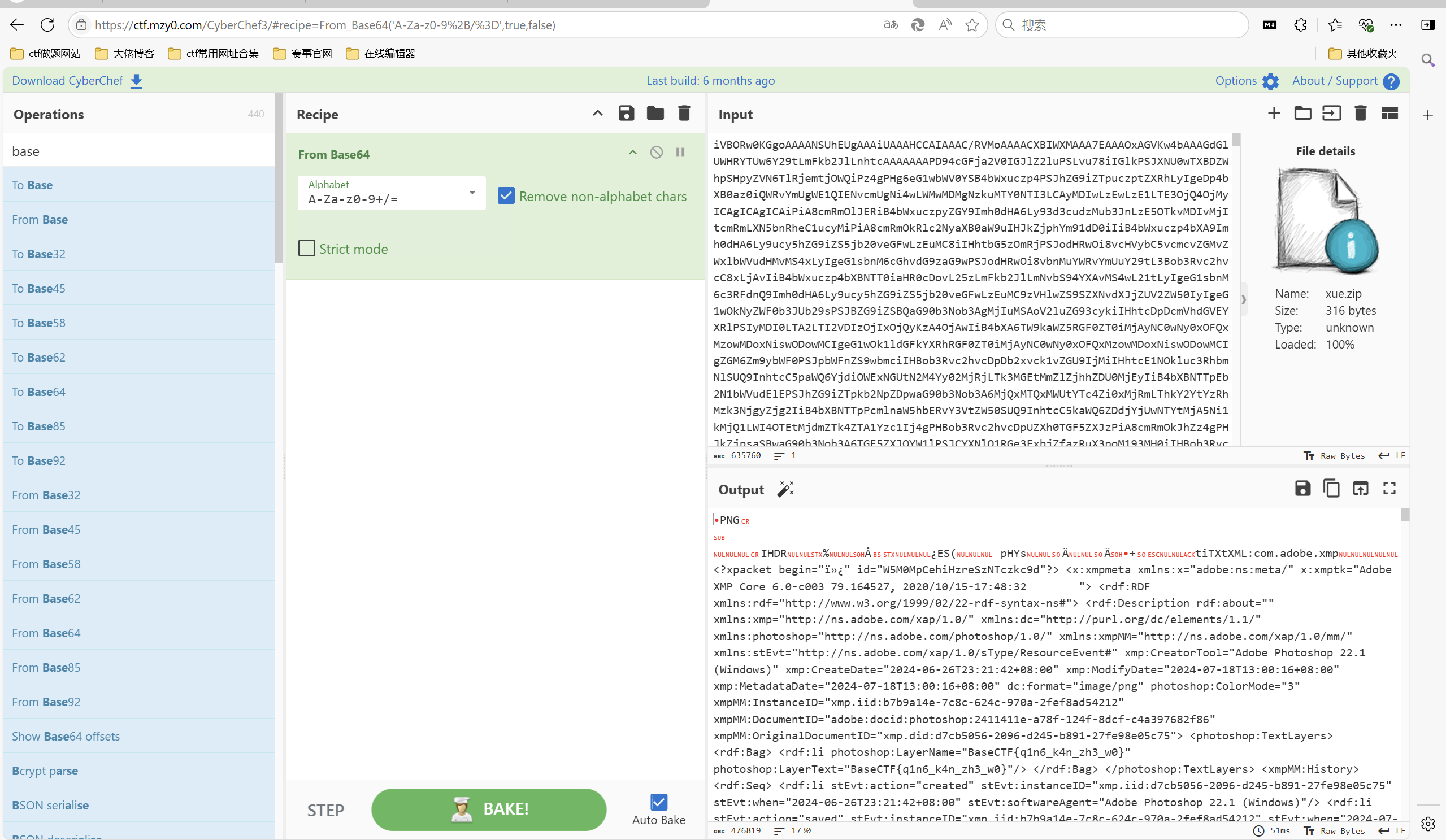Reload the browser page

(47, 25)
